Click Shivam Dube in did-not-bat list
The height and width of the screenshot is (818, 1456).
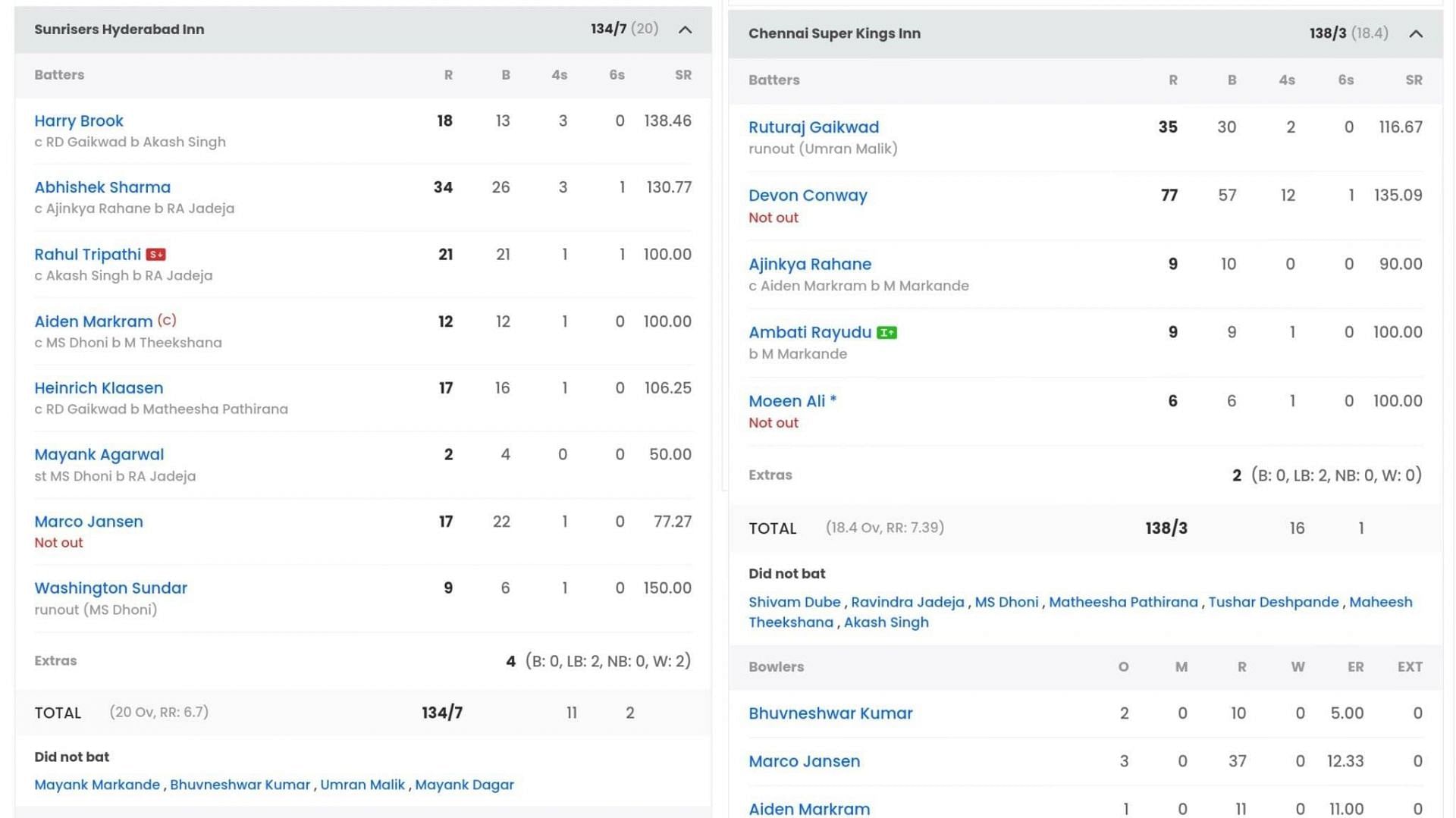point(794,603)
